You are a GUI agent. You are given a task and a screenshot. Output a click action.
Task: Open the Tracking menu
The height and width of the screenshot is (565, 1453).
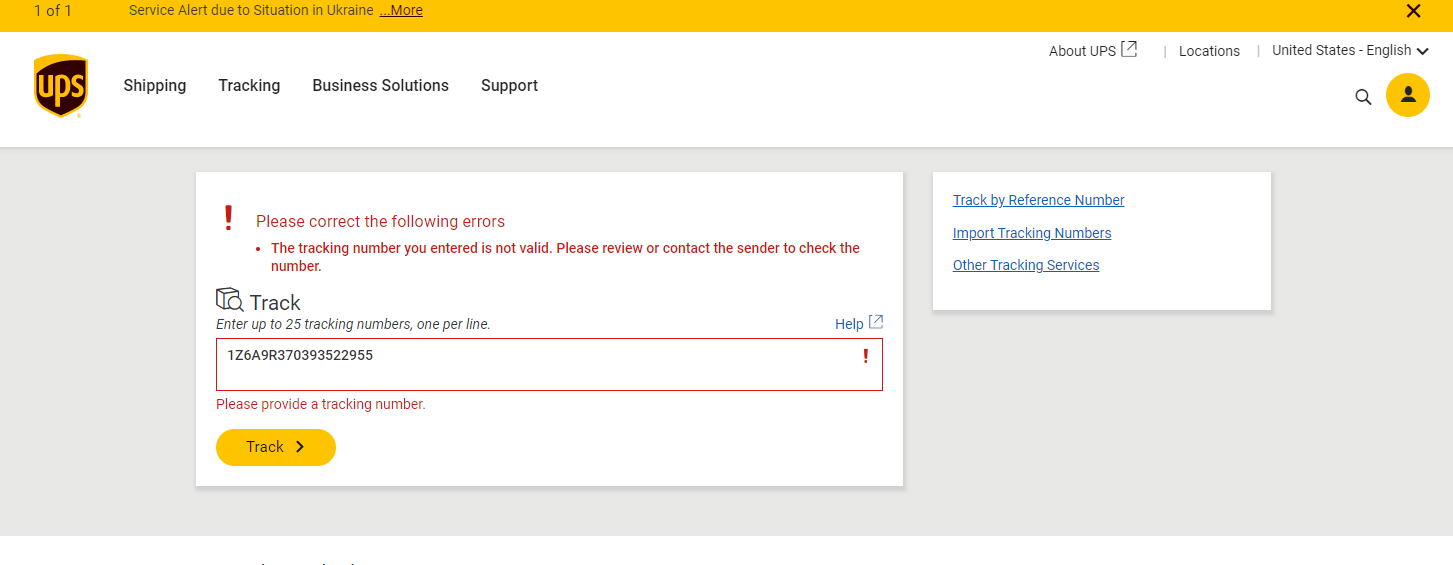[249, 86]
